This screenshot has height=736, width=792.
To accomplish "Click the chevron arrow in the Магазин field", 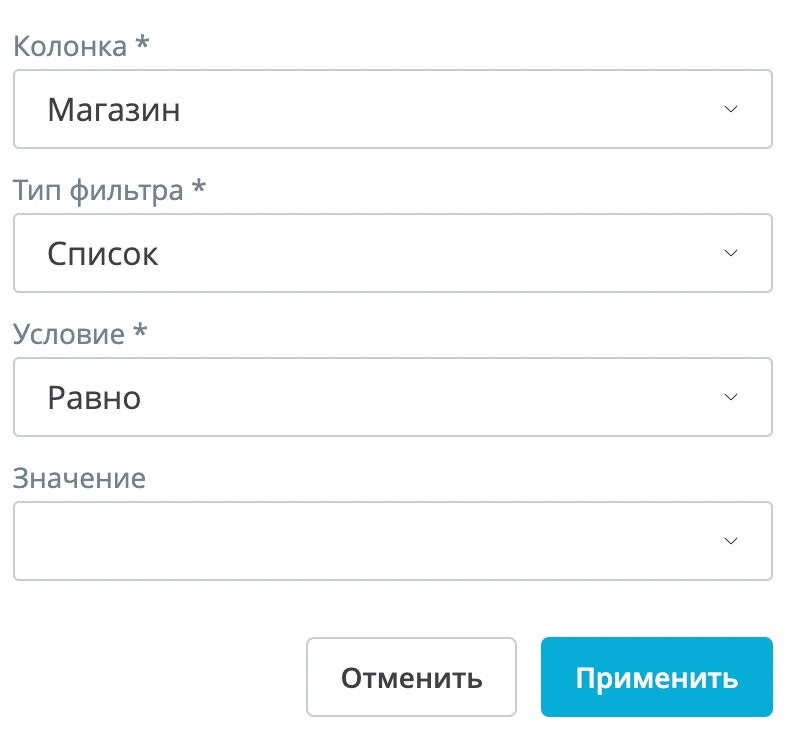I will pyautogui.click(x=730, y=109).
